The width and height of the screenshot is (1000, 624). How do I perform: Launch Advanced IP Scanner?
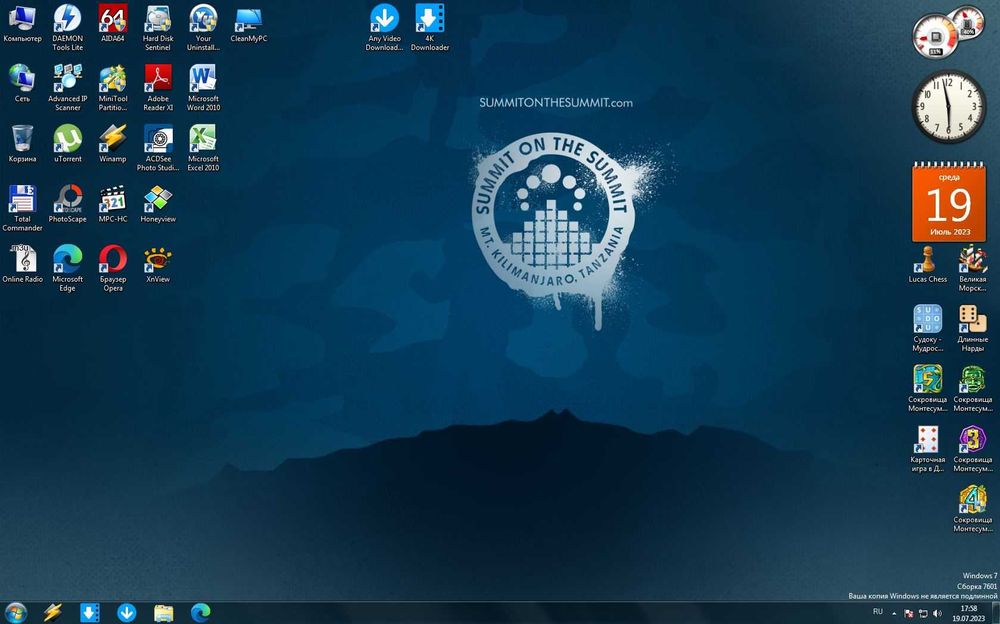pyautogui.click(x=68, y=87)
